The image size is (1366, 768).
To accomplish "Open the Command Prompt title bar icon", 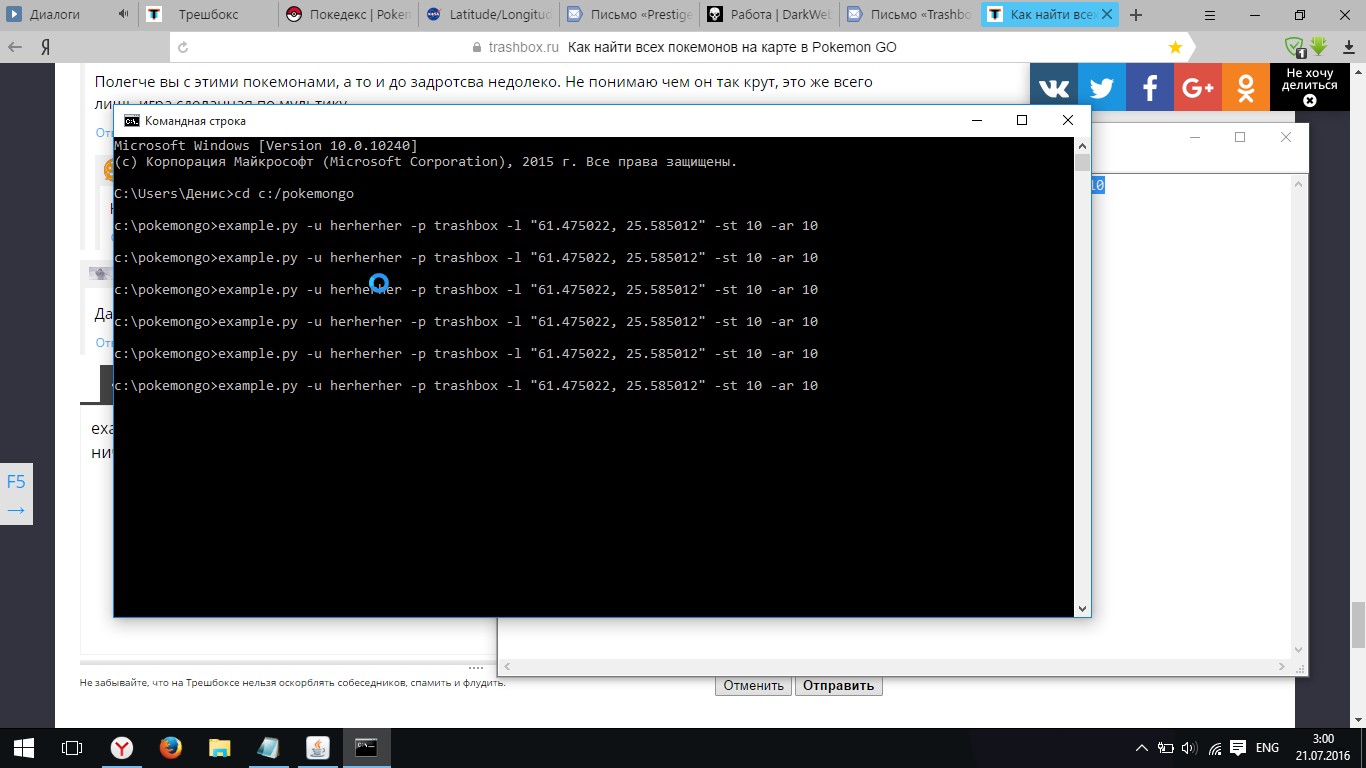I will pos(131,121).
